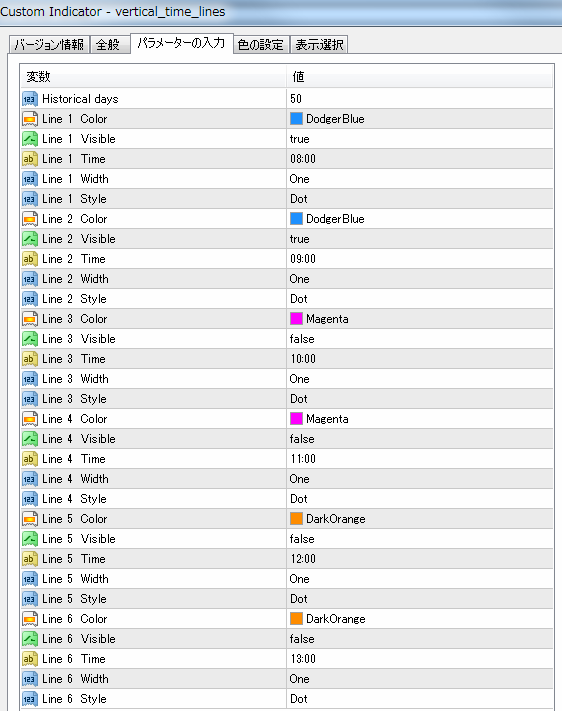Select the Line 4 Time string icon
This screenshot has height=711, width=562.
tap(29, 459)
